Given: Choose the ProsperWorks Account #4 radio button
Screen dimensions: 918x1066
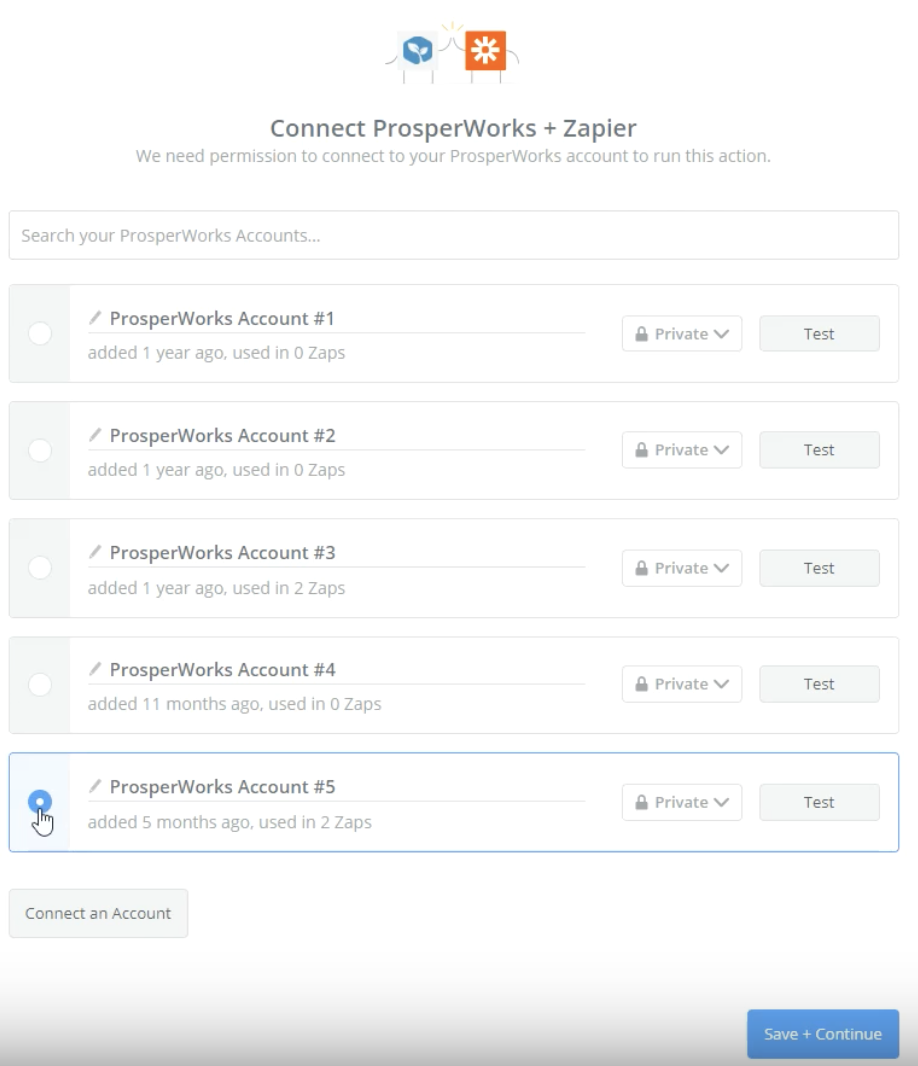Looking at the screenshot, I should (40, 684).
